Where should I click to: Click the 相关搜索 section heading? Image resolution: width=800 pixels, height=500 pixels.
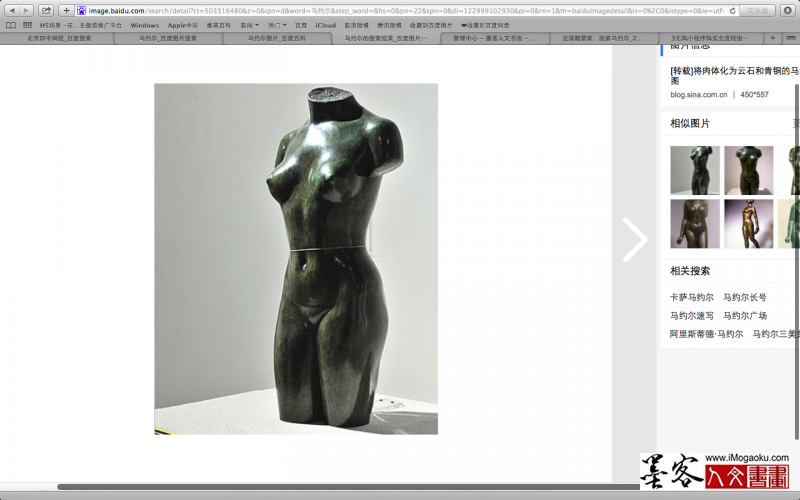click(x=690, y=271)
